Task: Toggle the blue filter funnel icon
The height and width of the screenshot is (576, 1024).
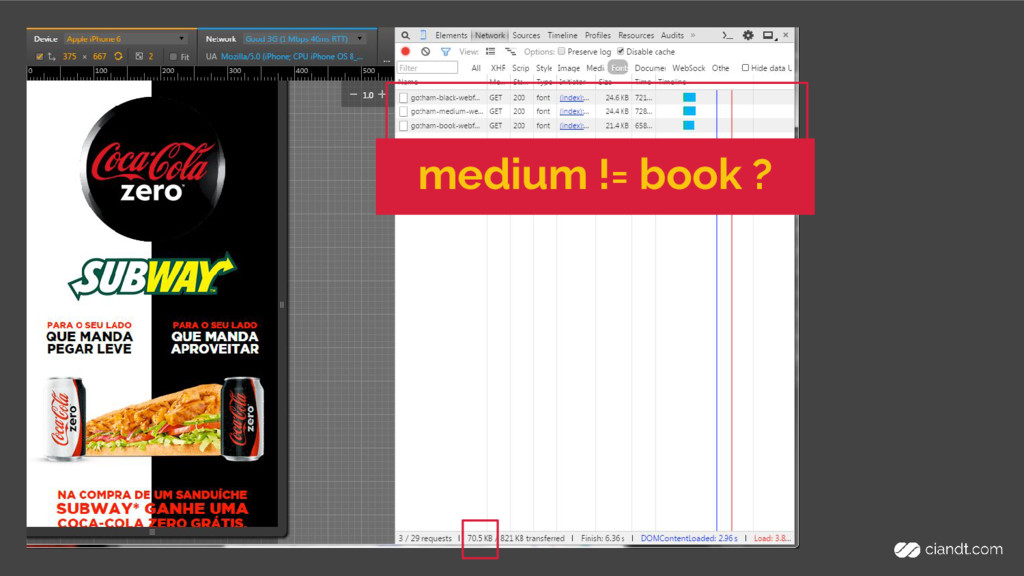Action: tap(445, 52)
